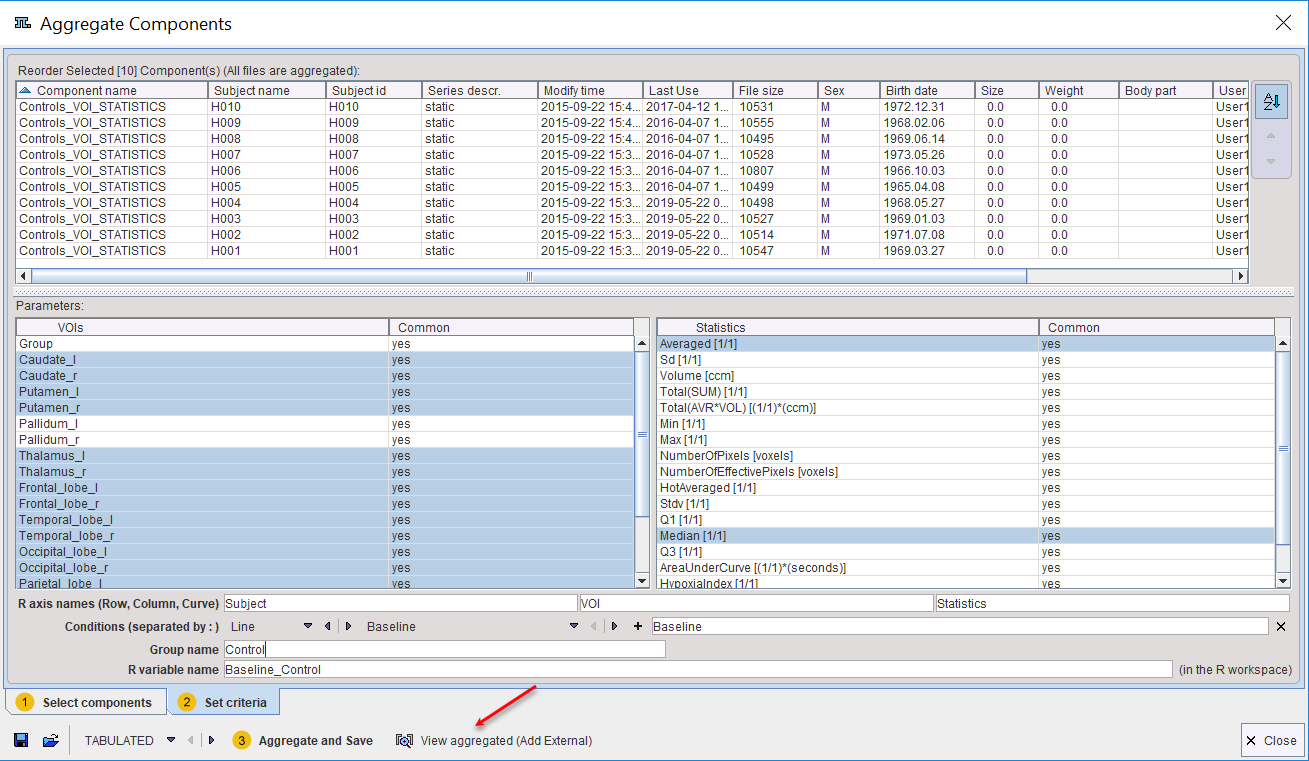The height and width of the screenshot is (761, 1309).
Task: Select next TABULATED format arrow
Action: [x=211, y=741]
